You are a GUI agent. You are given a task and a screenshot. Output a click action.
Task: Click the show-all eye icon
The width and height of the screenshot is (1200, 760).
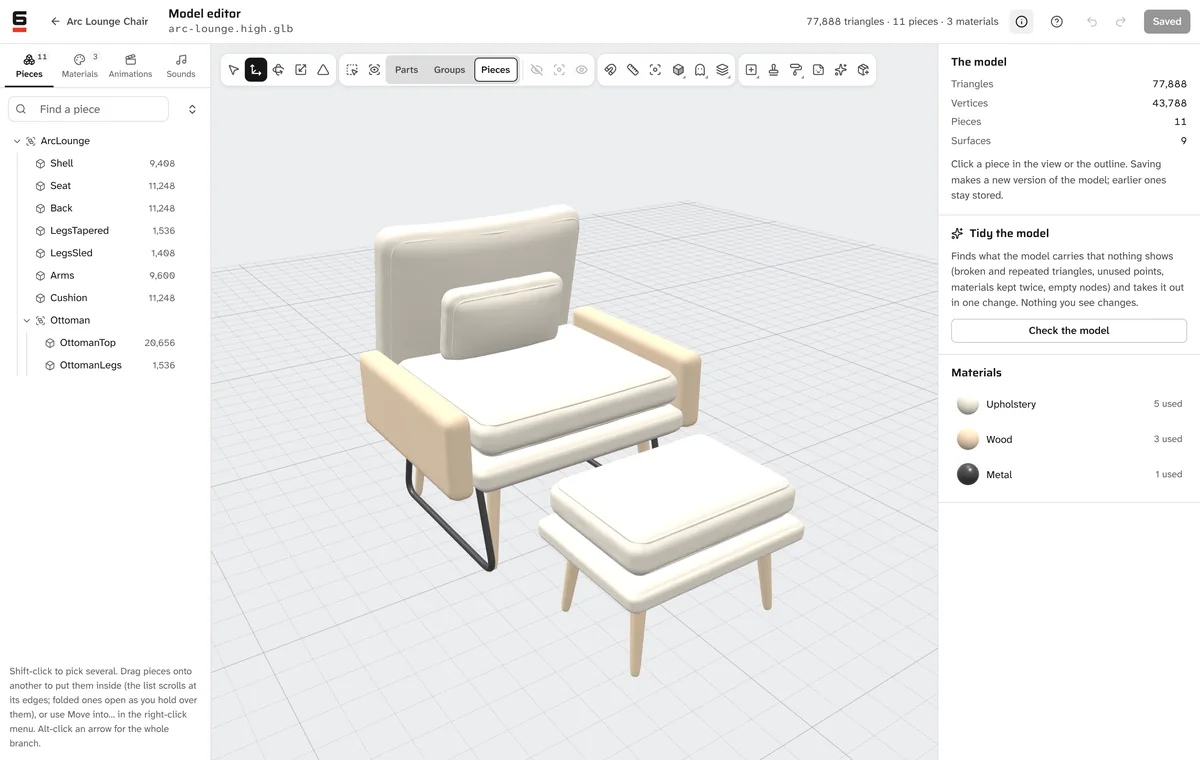tap(582, 70)
